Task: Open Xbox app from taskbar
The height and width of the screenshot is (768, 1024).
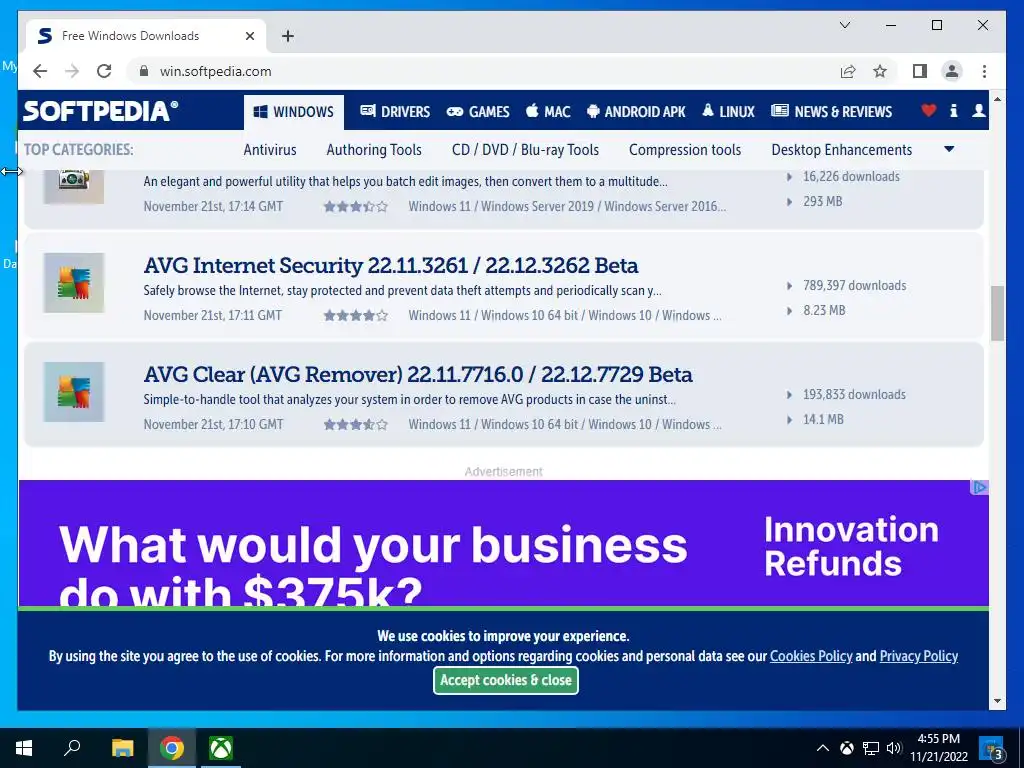Action: (221, 748)
